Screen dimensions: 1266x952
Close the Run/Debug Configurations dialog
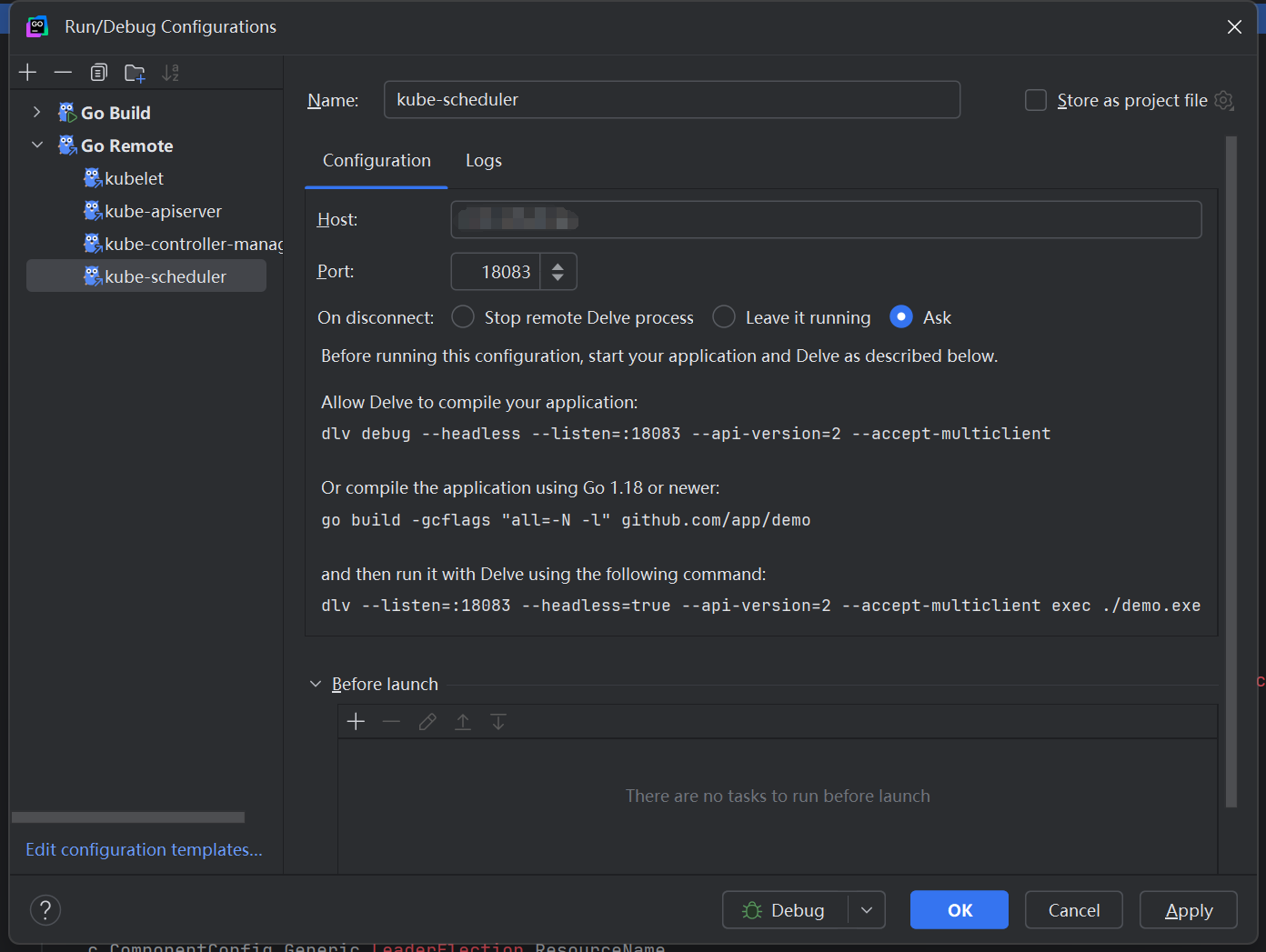click(x=1234, y=27)
